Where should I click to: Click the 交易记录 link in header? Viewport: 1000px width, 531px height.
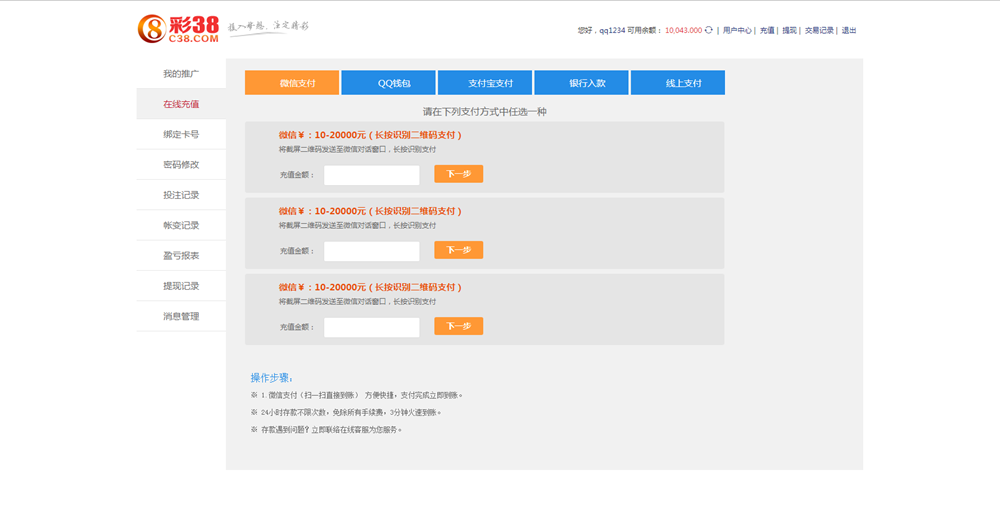click(x=819, y=31)
